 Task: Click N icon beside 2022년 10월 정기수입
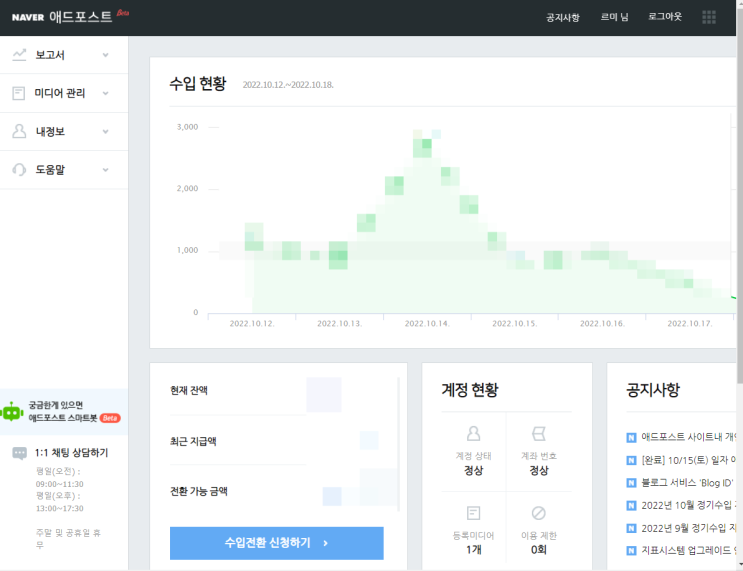(631, 506)
